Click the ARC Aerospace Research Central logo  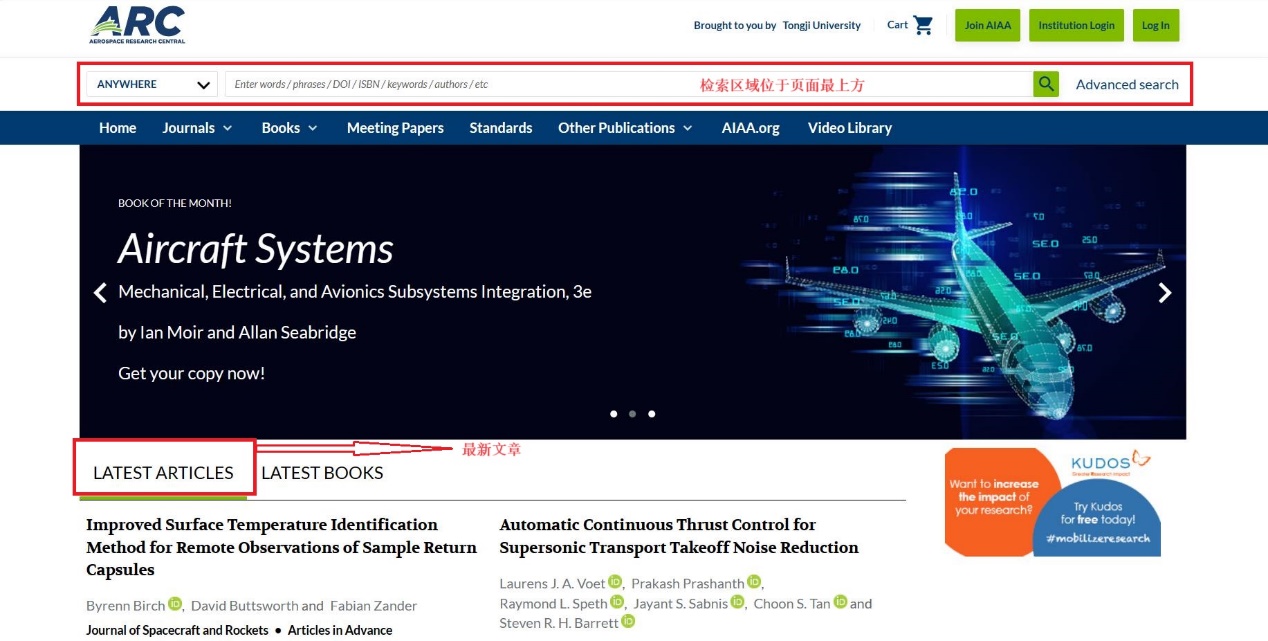(x=137, y=24)
